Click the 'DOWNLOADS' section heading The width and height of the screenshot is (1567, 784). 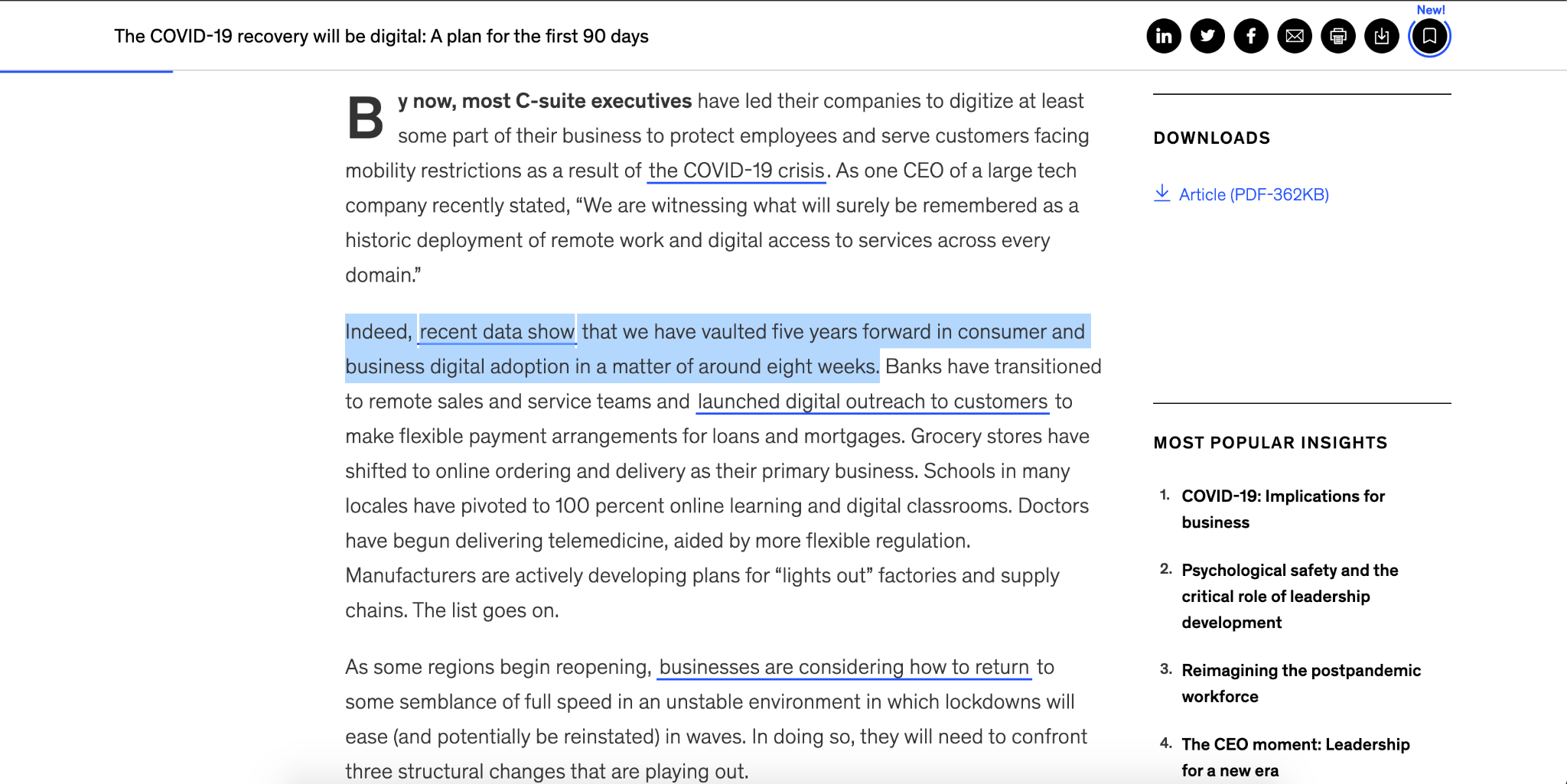(1211, 138)
